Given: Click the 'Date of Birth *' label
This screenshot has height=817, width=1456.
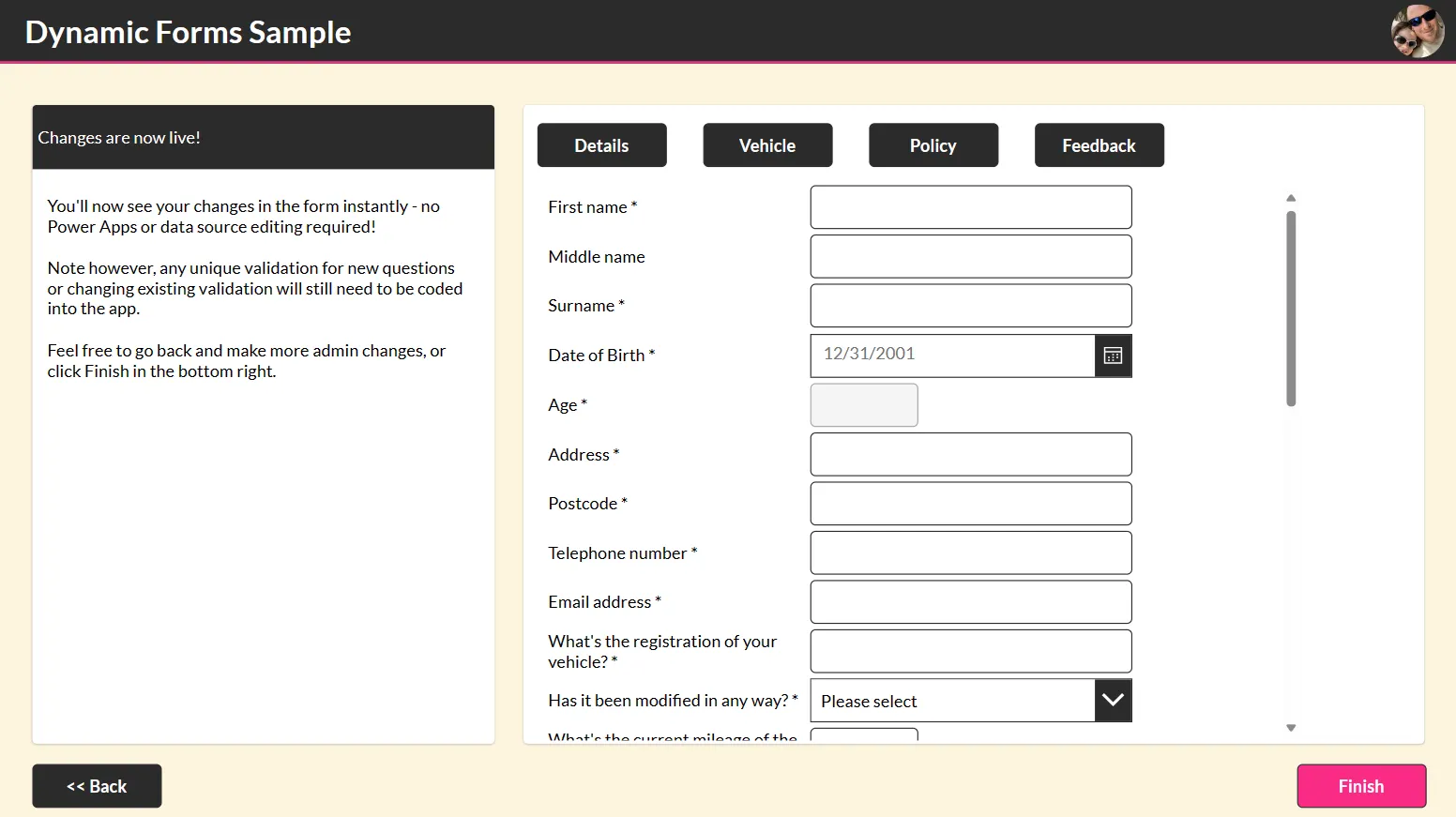Looking at the screenshot, I should [x=601, y=356].
